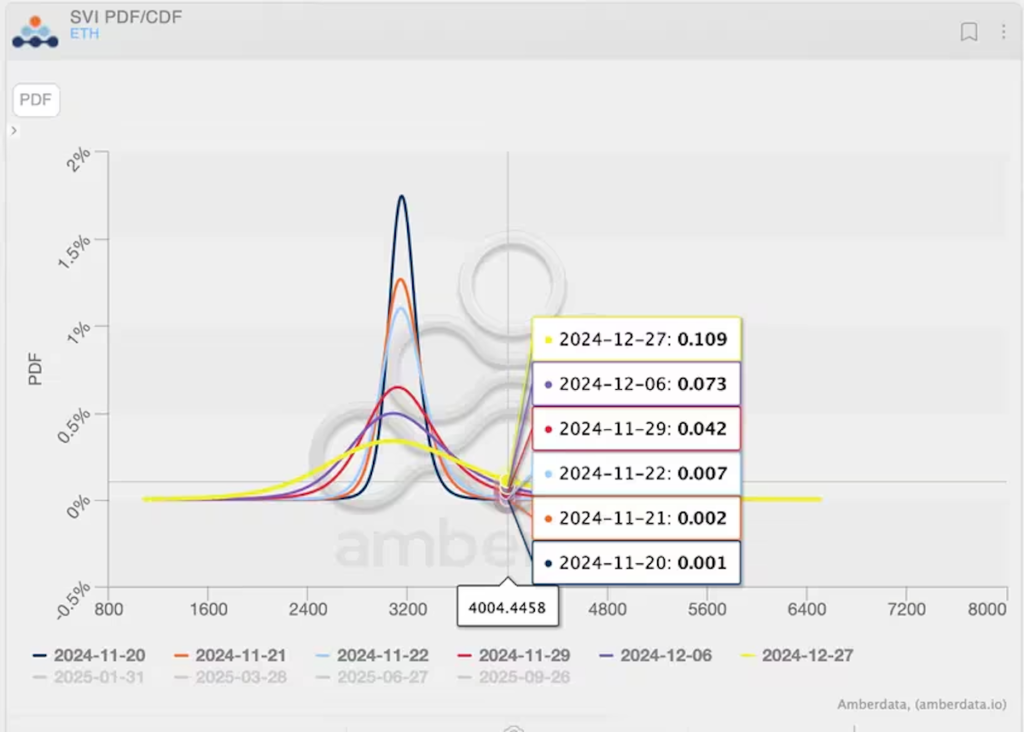Screen dimensions: 1024x732
Task: Click the SVI PDF/CDF chart title
Action: point(126,16)
